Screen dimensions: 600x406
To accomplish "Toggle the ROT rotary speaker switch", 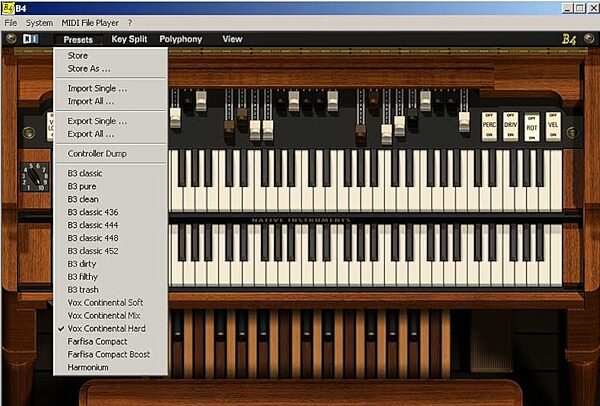I will coord(532,127).
